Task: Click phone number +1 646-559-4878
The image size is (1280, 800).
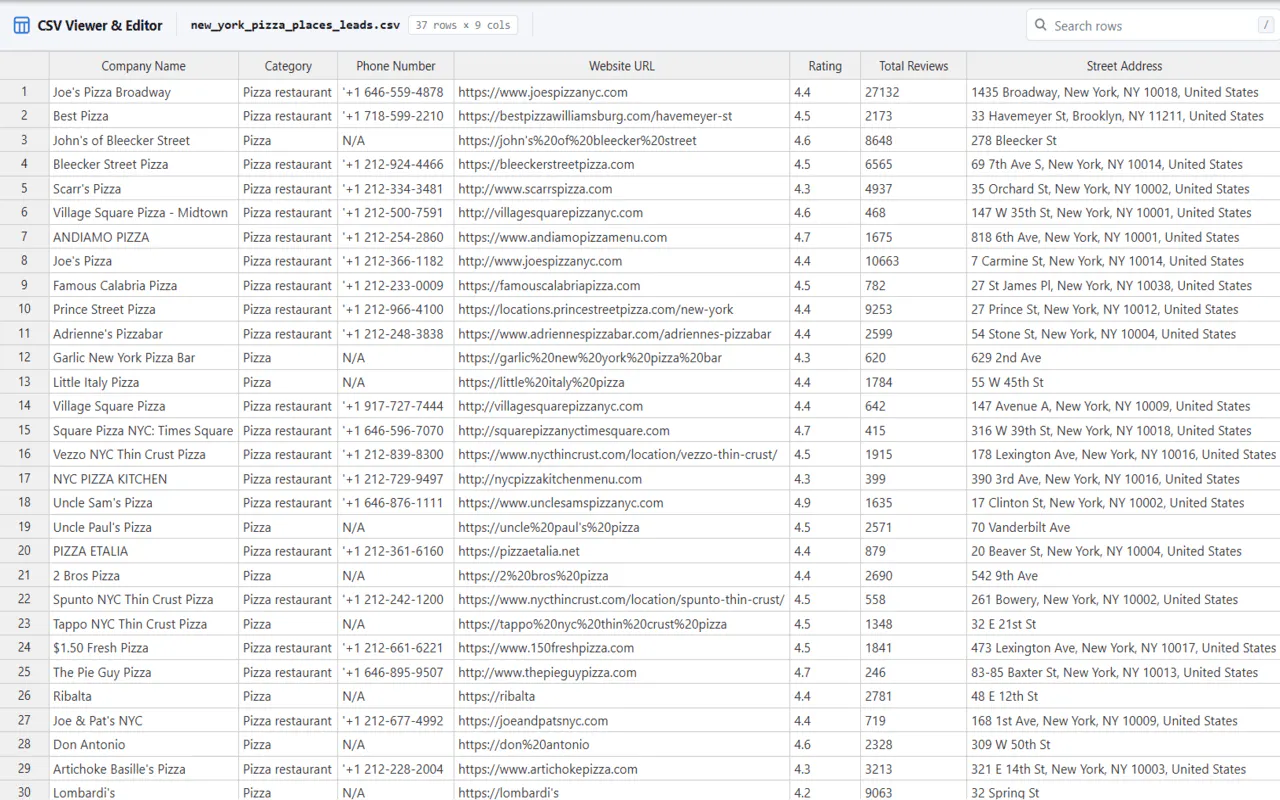Action: [x=396, y=92]
